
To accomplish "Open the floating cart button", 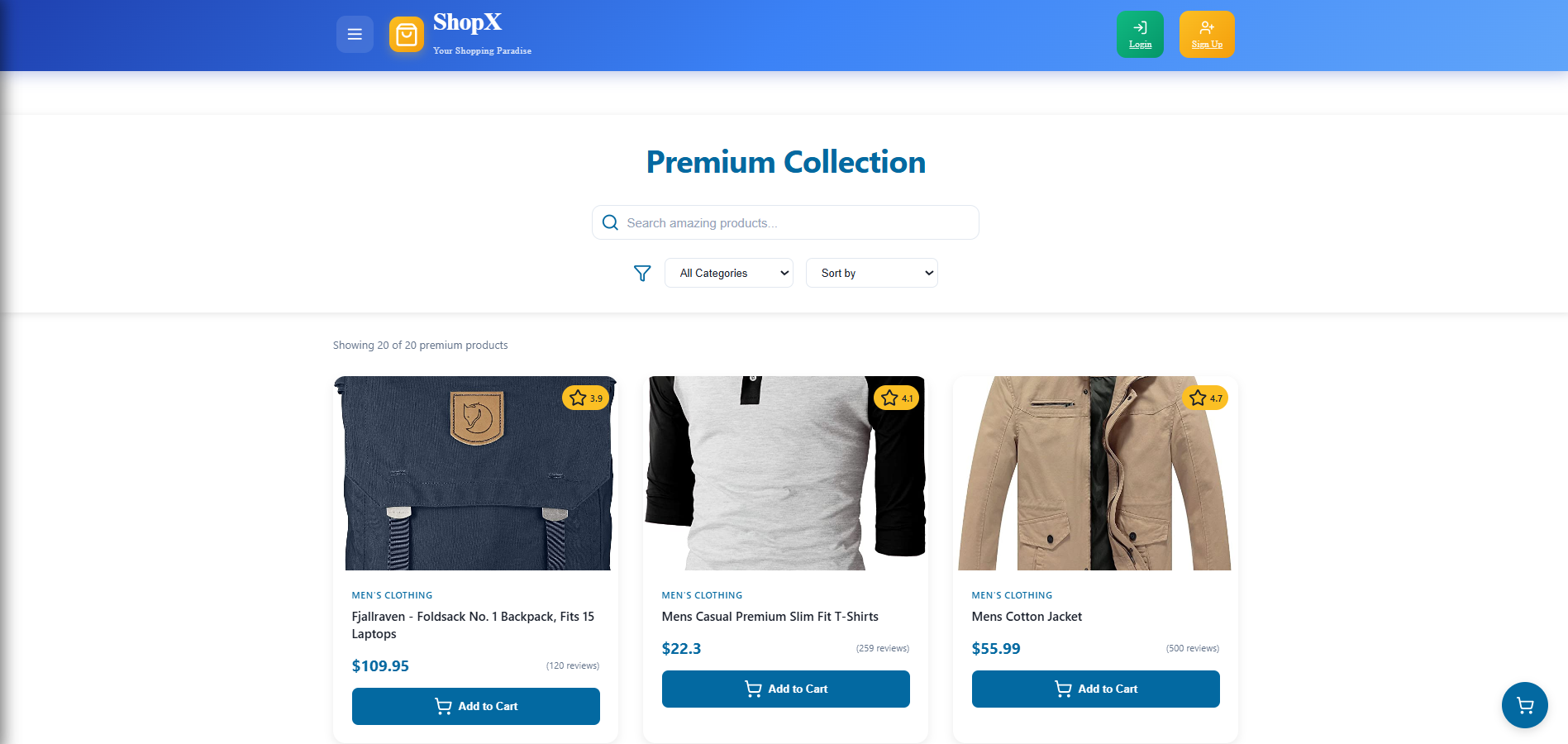I will [x=1524, y=705].
